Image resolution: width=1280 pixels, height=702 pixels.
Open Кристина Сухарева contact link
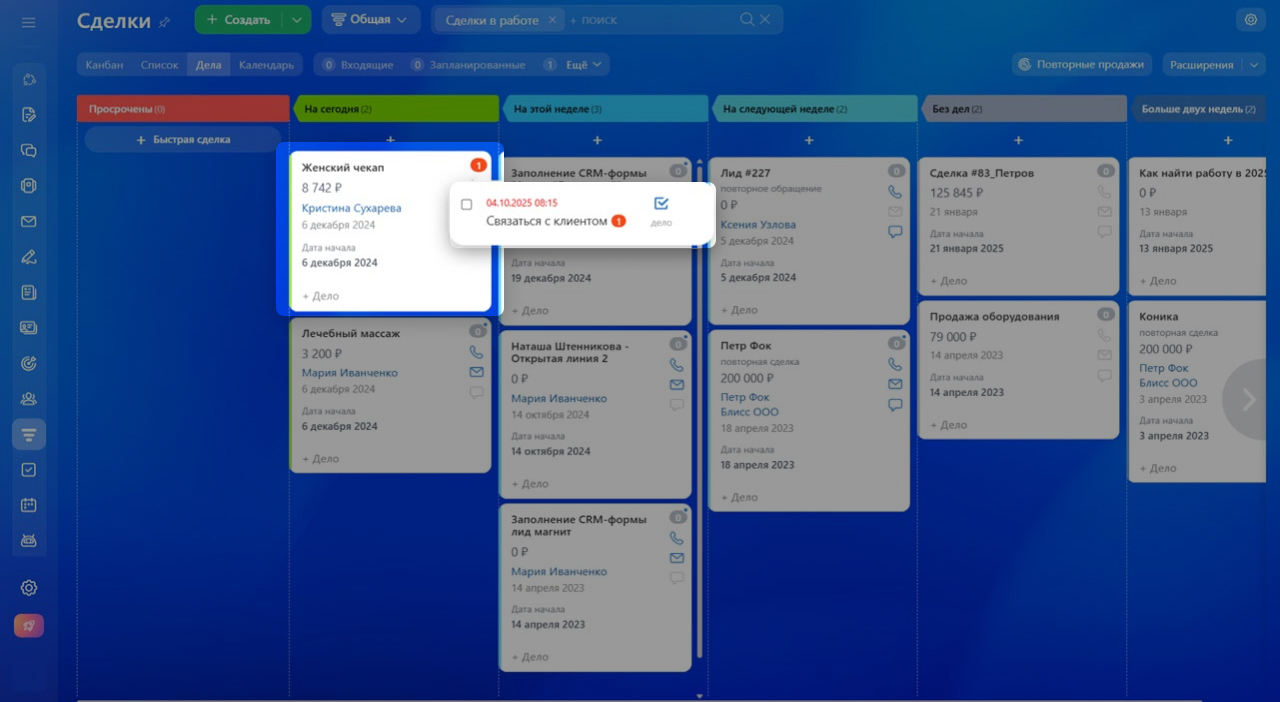click(x=351, y=208)
